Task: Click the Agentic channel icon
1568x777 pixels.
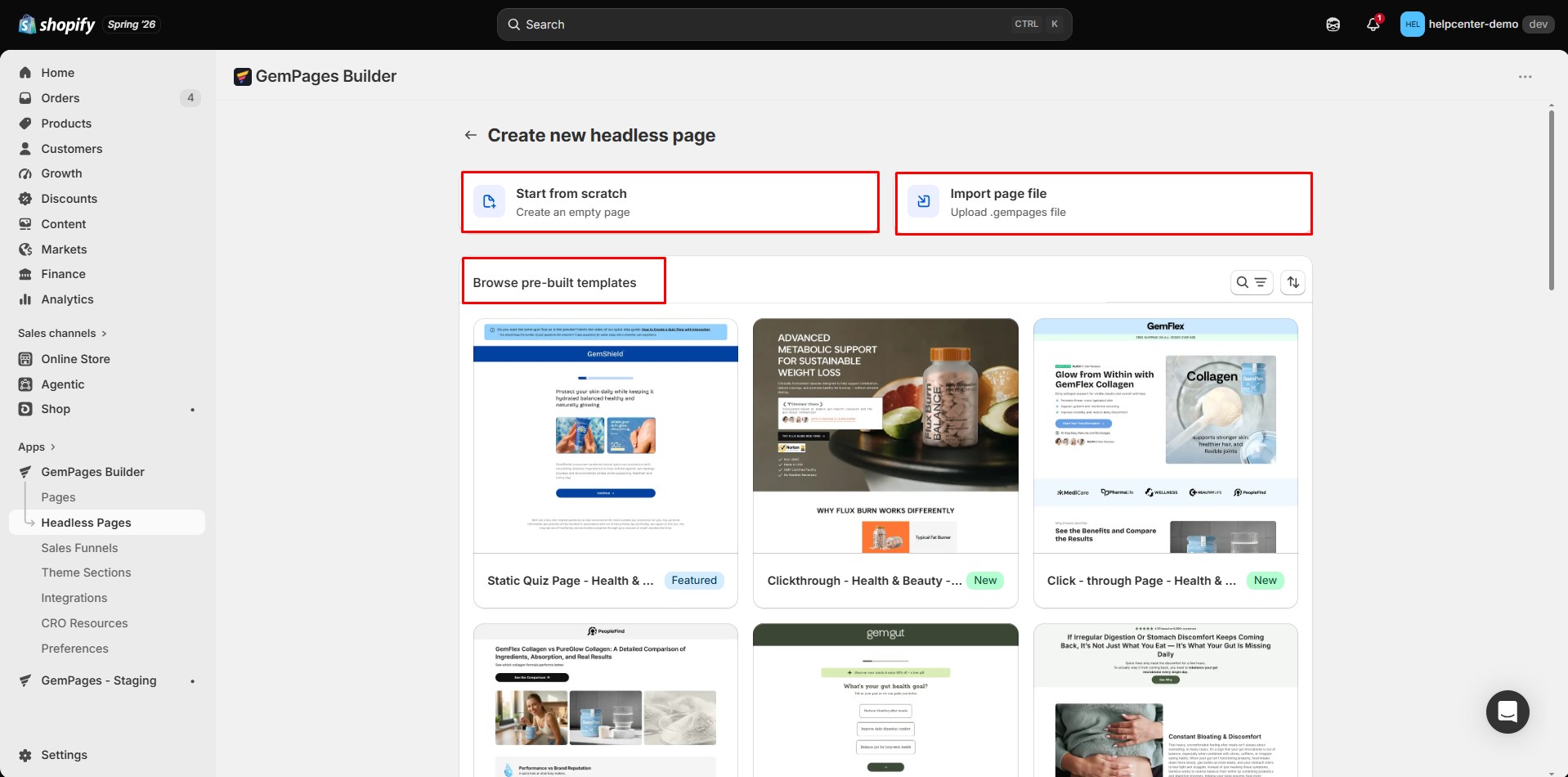Action: 25,384
